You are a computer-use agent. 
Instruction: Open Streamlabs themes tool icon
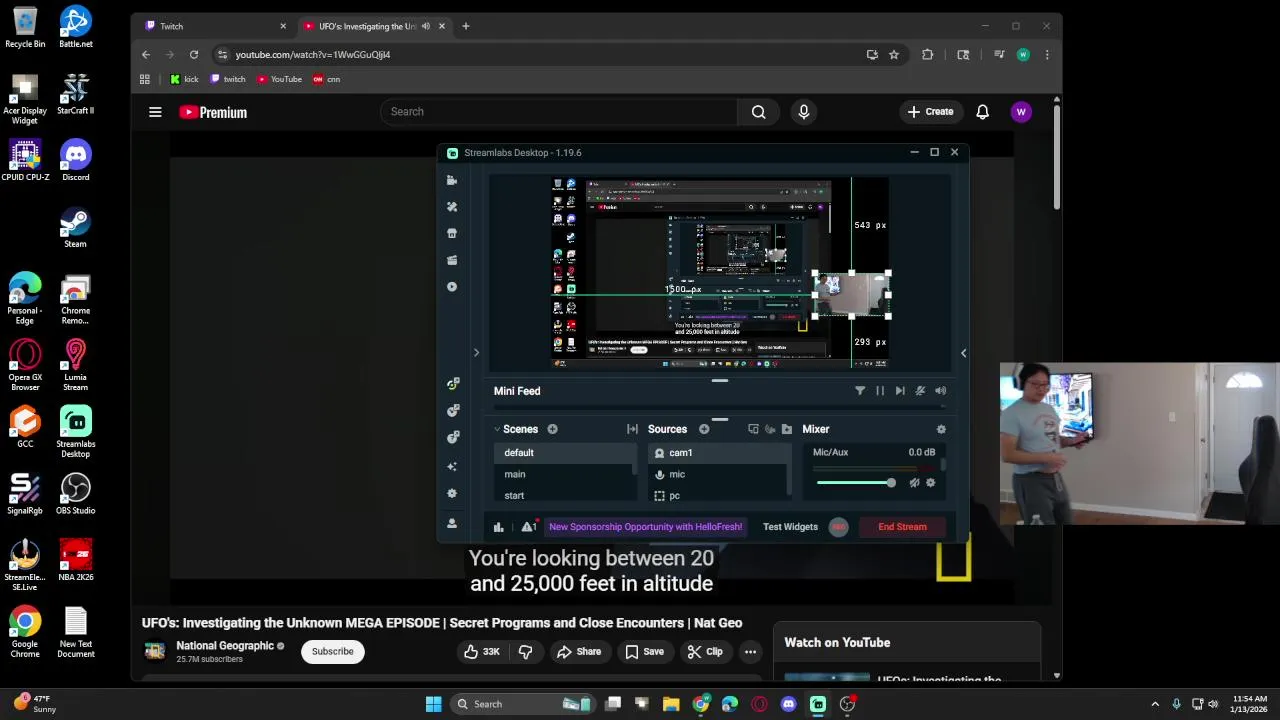(452, 206)
